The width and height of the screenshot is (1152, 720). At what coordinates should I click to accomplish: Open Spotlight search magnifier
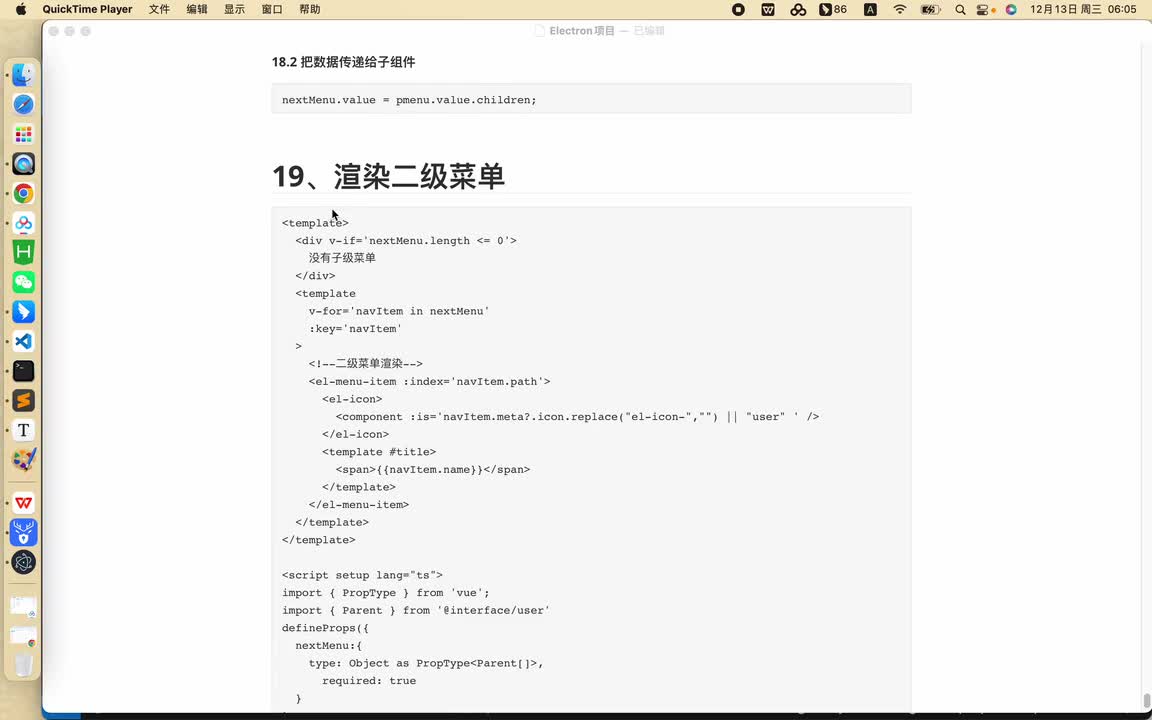point(960,10)
